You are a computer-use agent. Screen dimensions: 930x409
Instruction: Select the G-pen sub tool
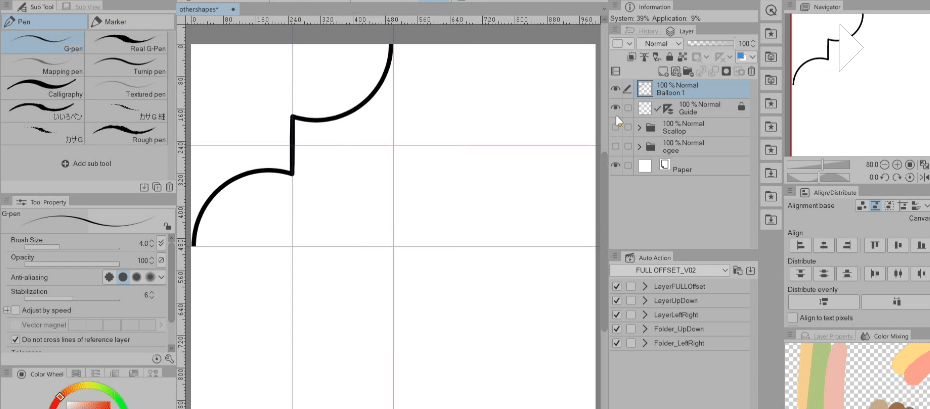coord(43,41)
